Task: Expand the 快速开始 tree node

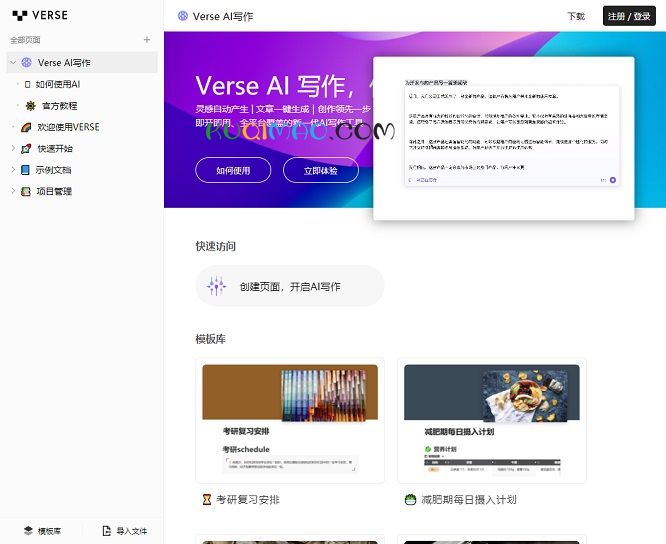Action: click(x=13, y=148)
